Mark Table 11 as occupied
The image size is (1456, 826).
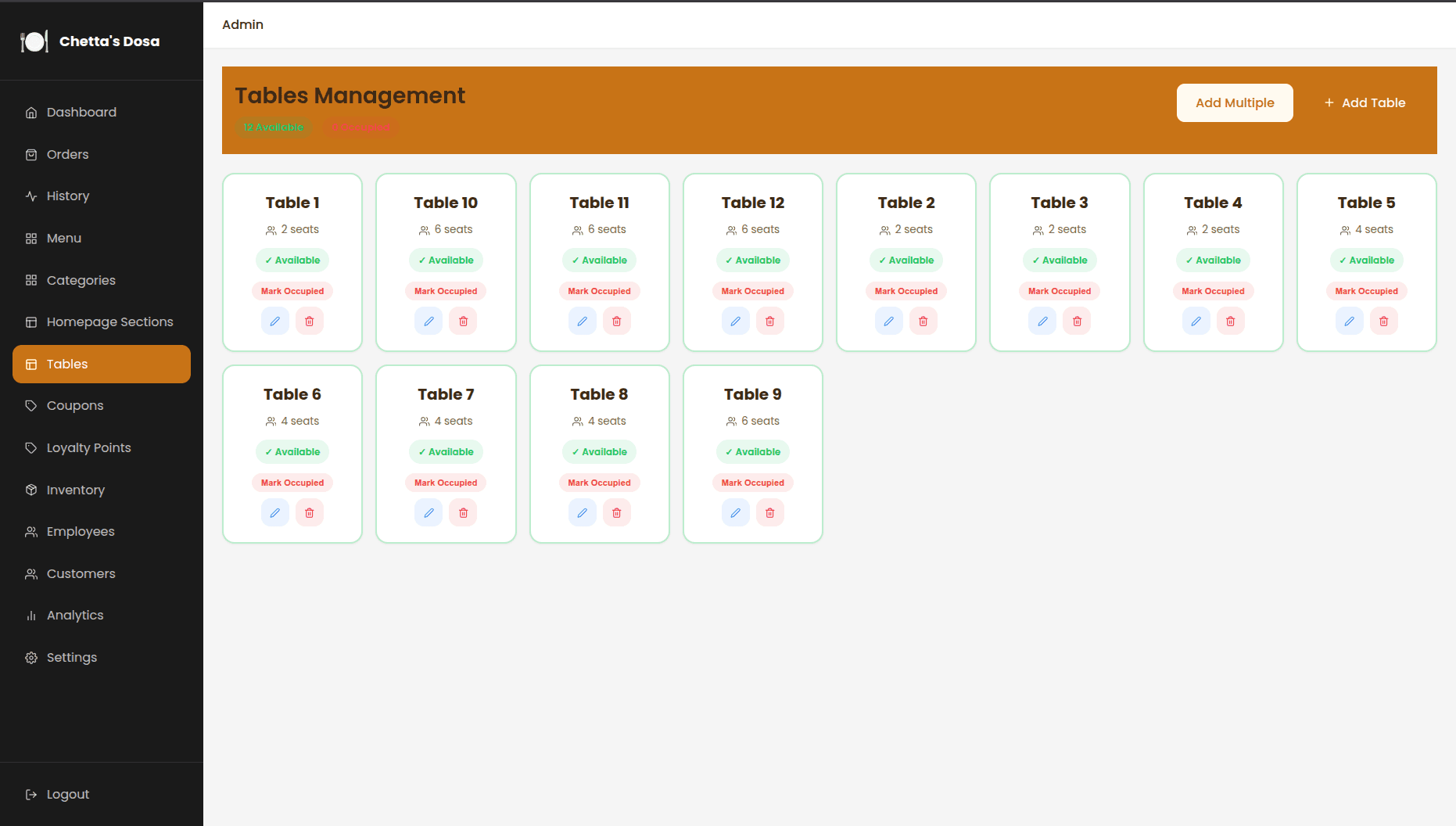tap(599, 291)
